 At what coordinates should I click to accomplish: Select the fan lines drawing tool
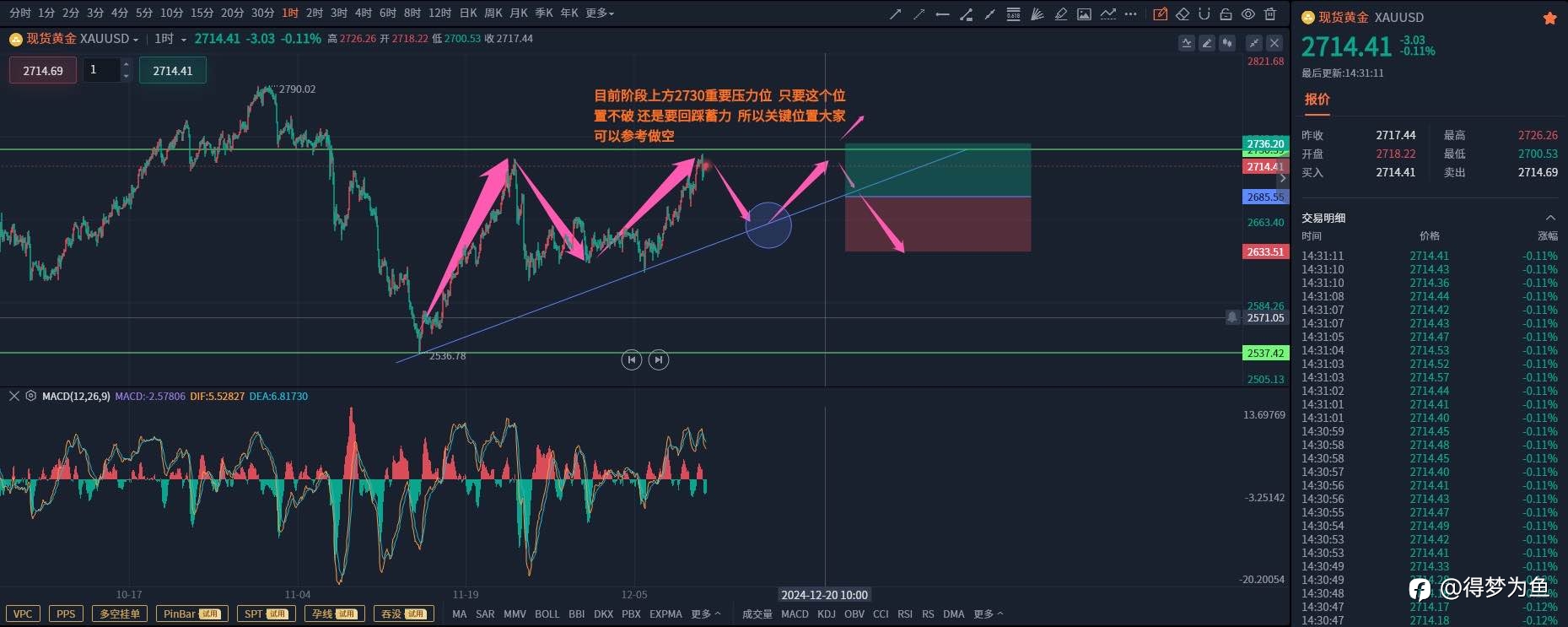1037,14
